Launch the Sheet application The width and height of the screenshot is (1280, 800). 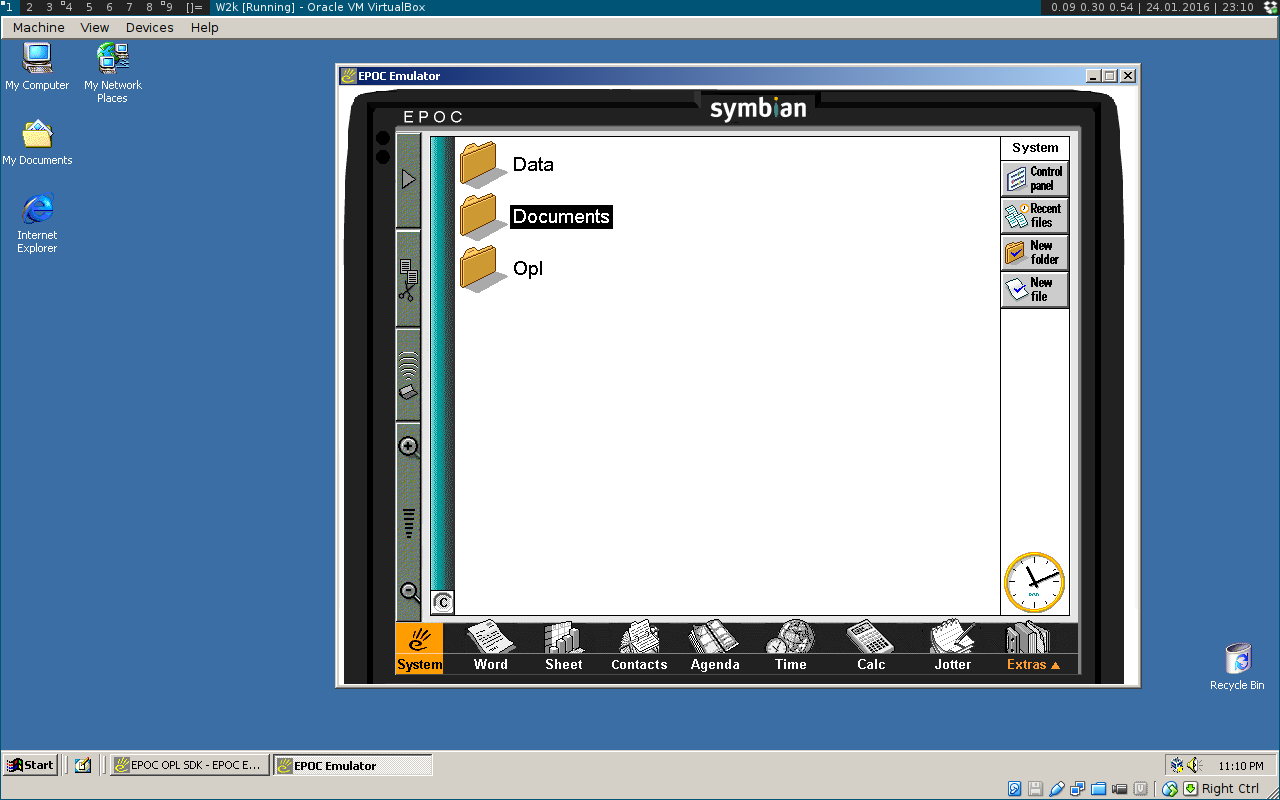(x=563, y=646)
